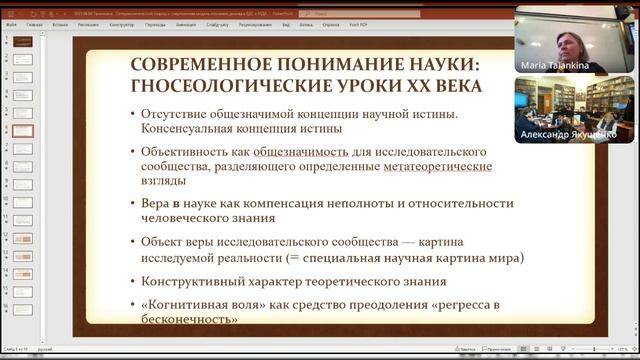Click the slide panel vertical scrollbar

click(42, 188)
